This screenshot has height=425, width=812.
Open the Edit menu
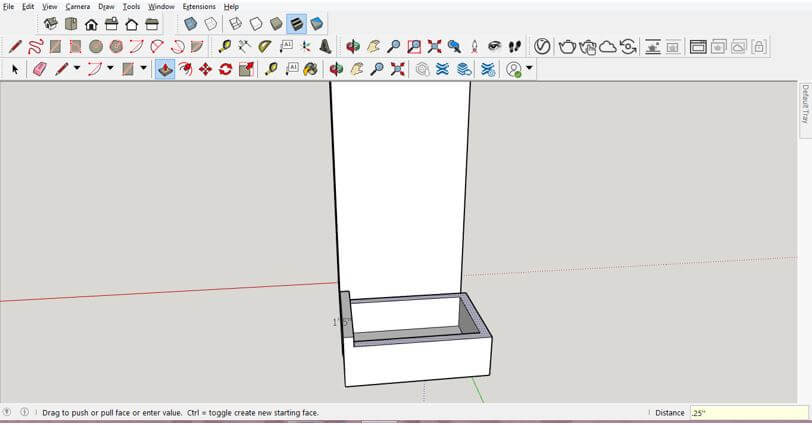point(28,7)
